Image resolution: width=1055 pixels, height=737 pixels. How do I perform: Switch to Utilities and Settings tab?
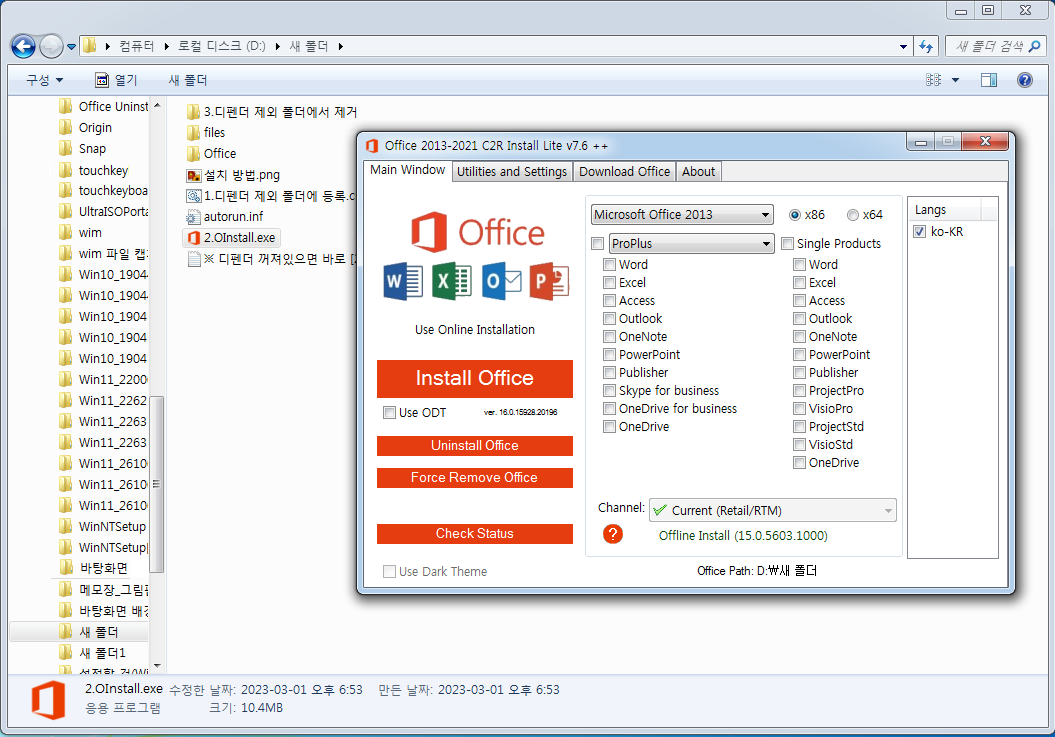(512, 172)
